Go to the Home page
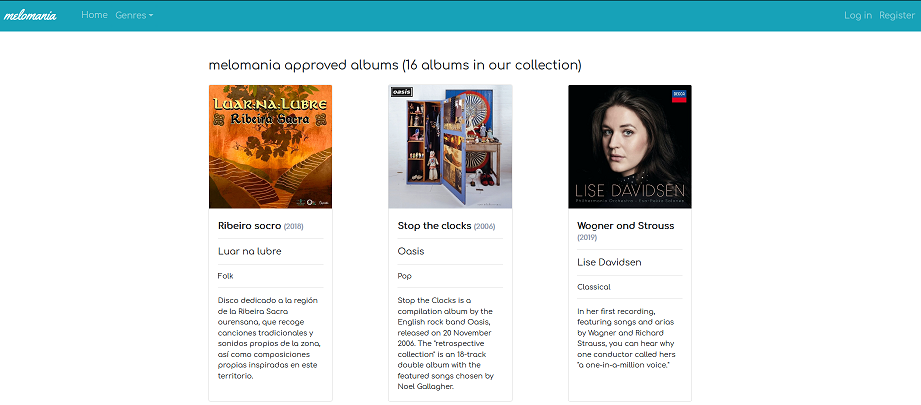 tap(94, 15)
